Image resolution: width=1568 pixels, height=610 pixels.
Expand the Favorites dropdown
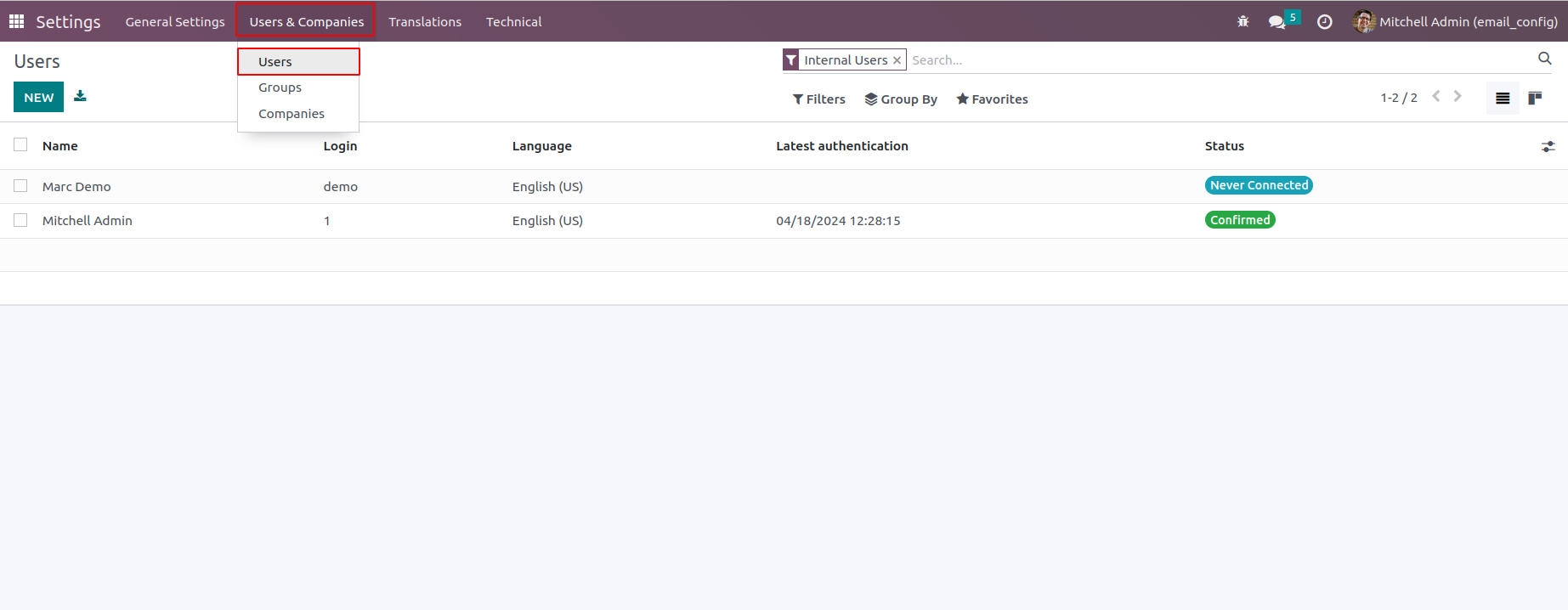pos(992,99)
